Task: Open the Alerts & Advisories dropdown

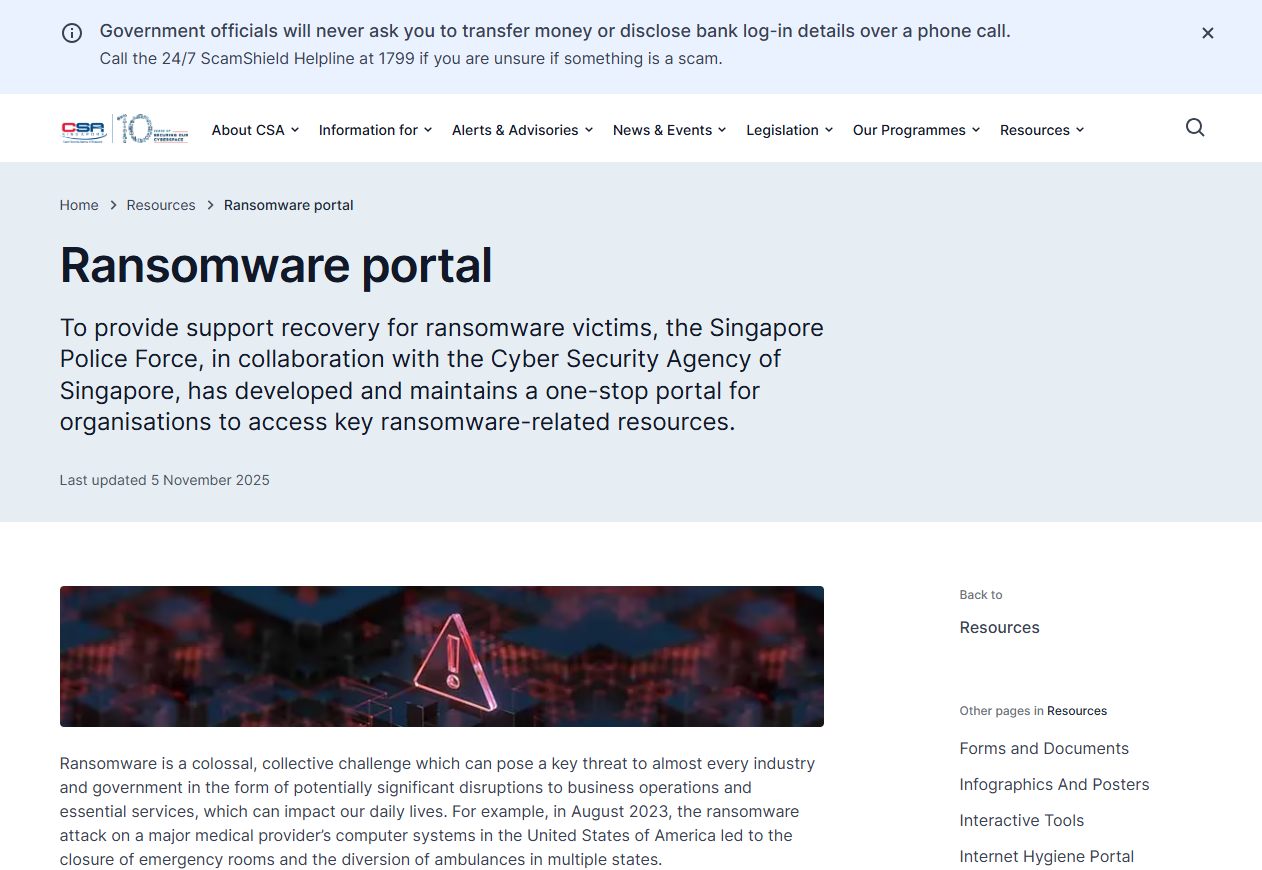Action: pyautogui.click(x=515, y=130)
